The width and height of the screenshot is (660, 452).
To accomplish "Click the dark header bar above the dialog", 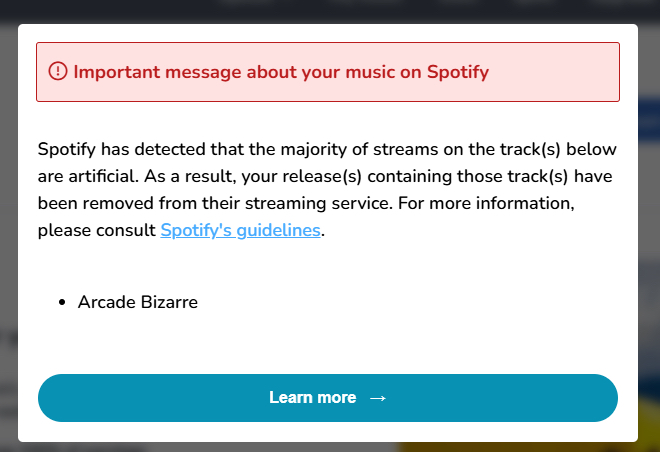I will click(330, 10).
